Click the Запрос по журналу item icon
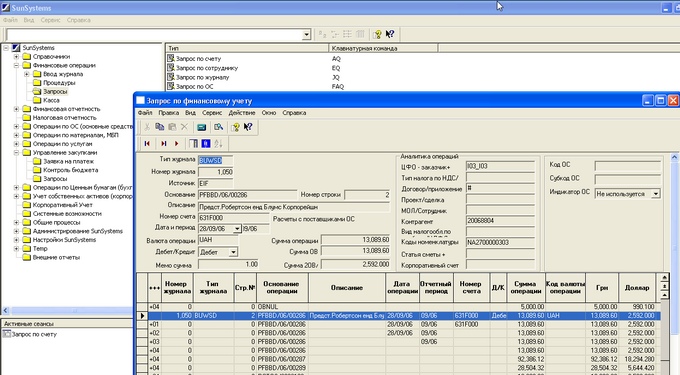Screen dimensions: 680x375 (x=171, y=77)
